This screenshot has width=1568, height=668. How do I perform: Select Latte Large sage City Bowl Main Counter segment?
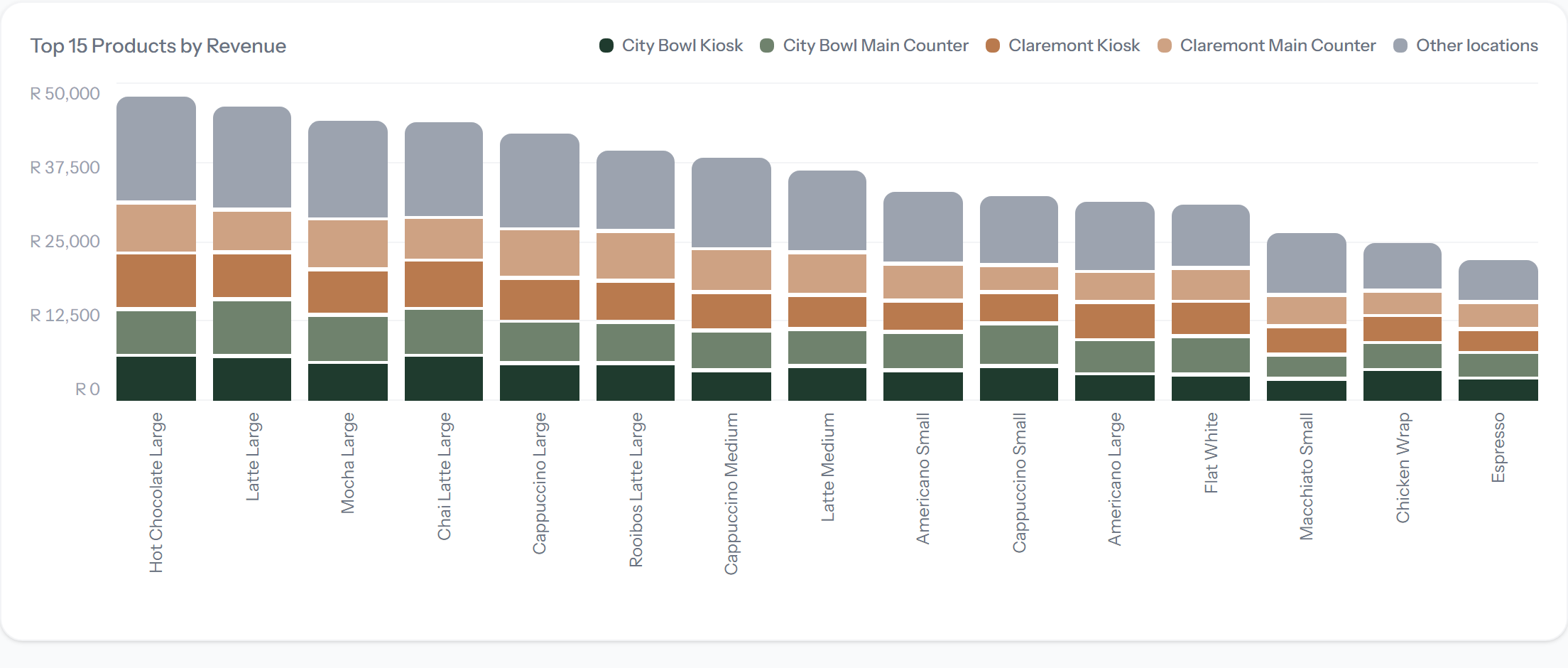[x=252, y=328]
